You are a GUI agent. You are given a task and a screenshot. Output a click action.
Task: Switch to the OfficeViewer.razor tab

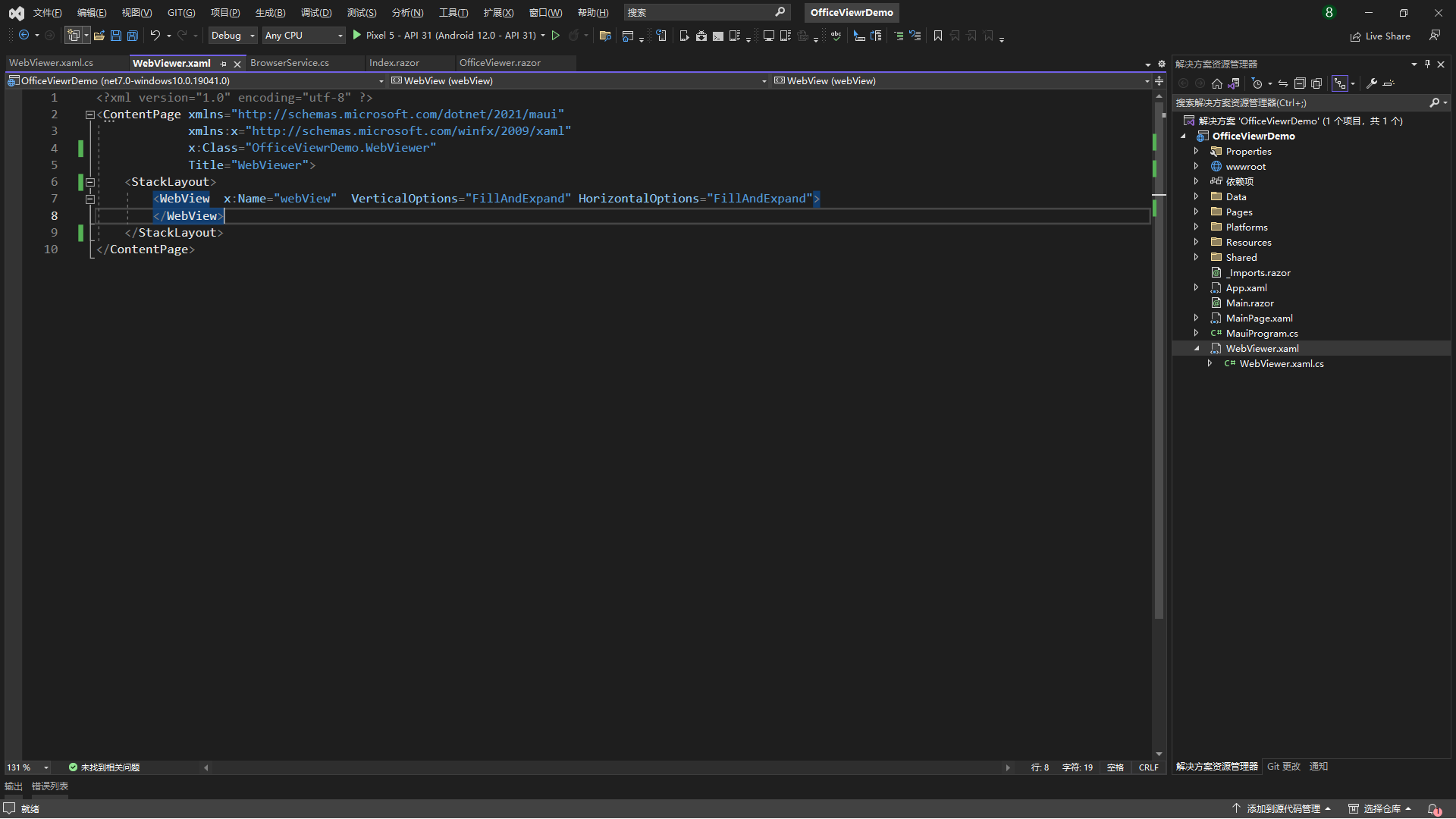pos(500,63)
